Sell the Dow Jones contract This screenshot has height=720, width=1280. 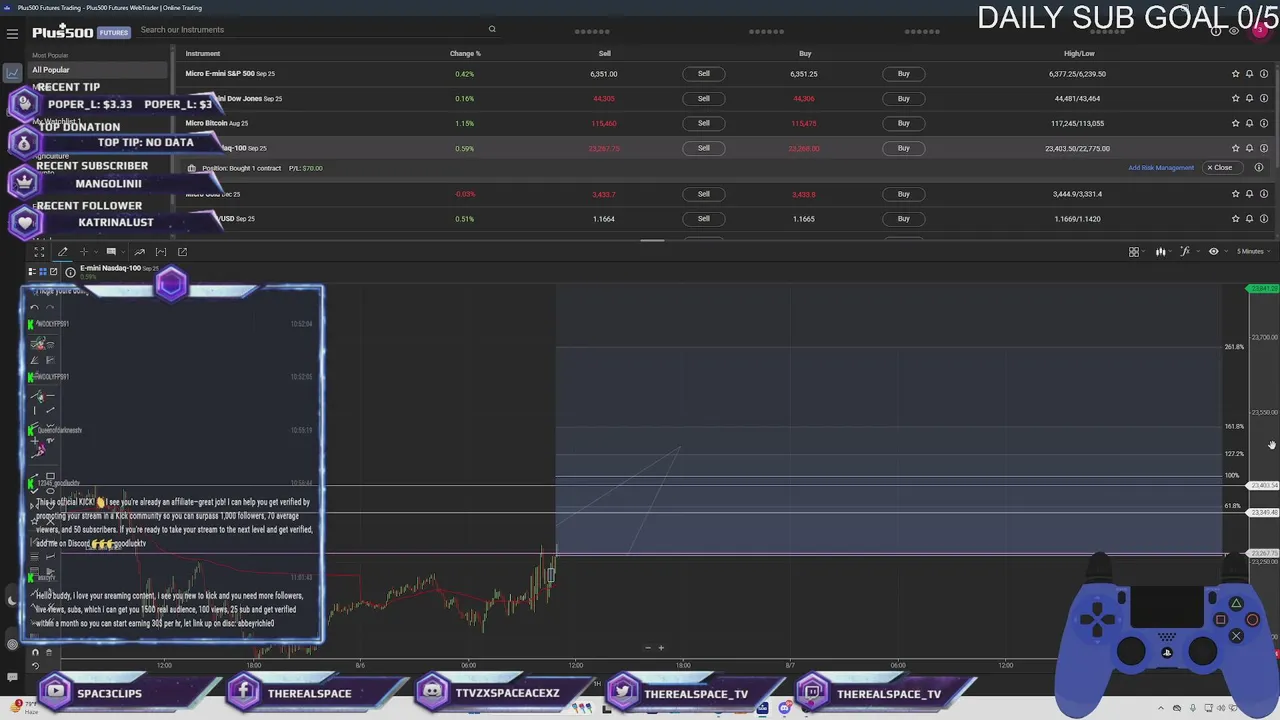(703, 98)
